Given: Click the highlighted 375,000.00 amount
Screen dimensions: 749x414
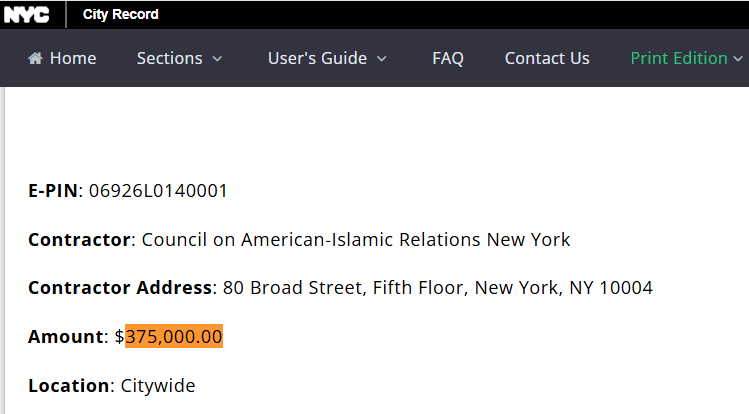Looking at the screenshot, I should 174,337.
